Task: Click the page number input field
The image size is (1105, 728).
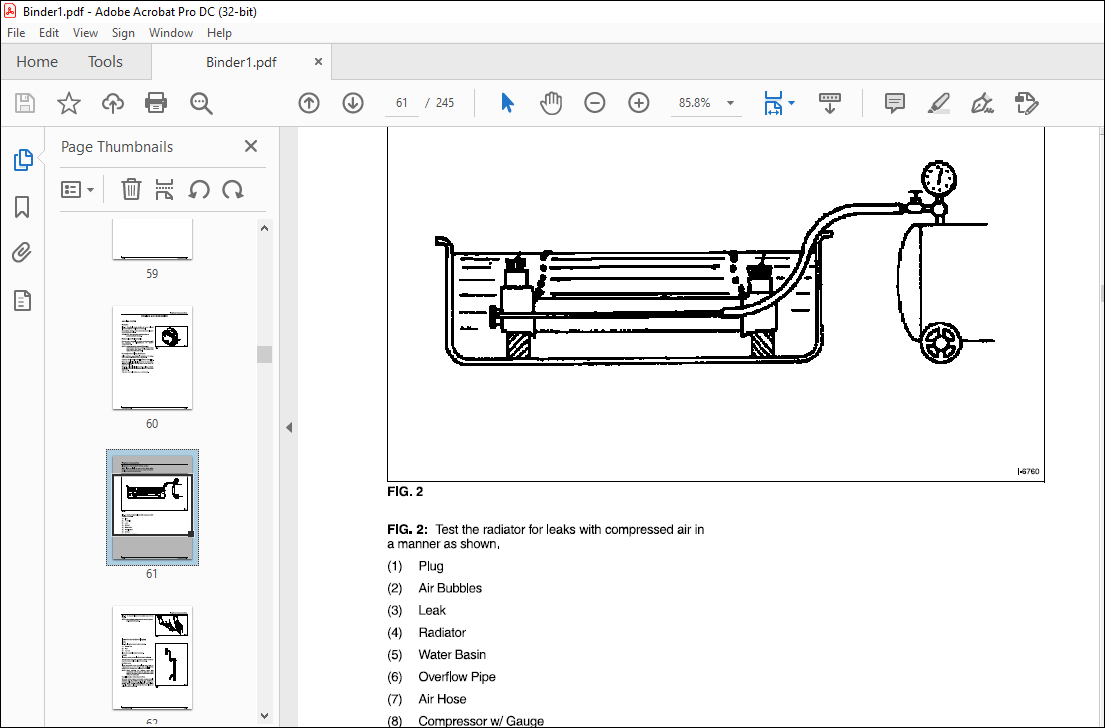Action: [x=402, y=103]
